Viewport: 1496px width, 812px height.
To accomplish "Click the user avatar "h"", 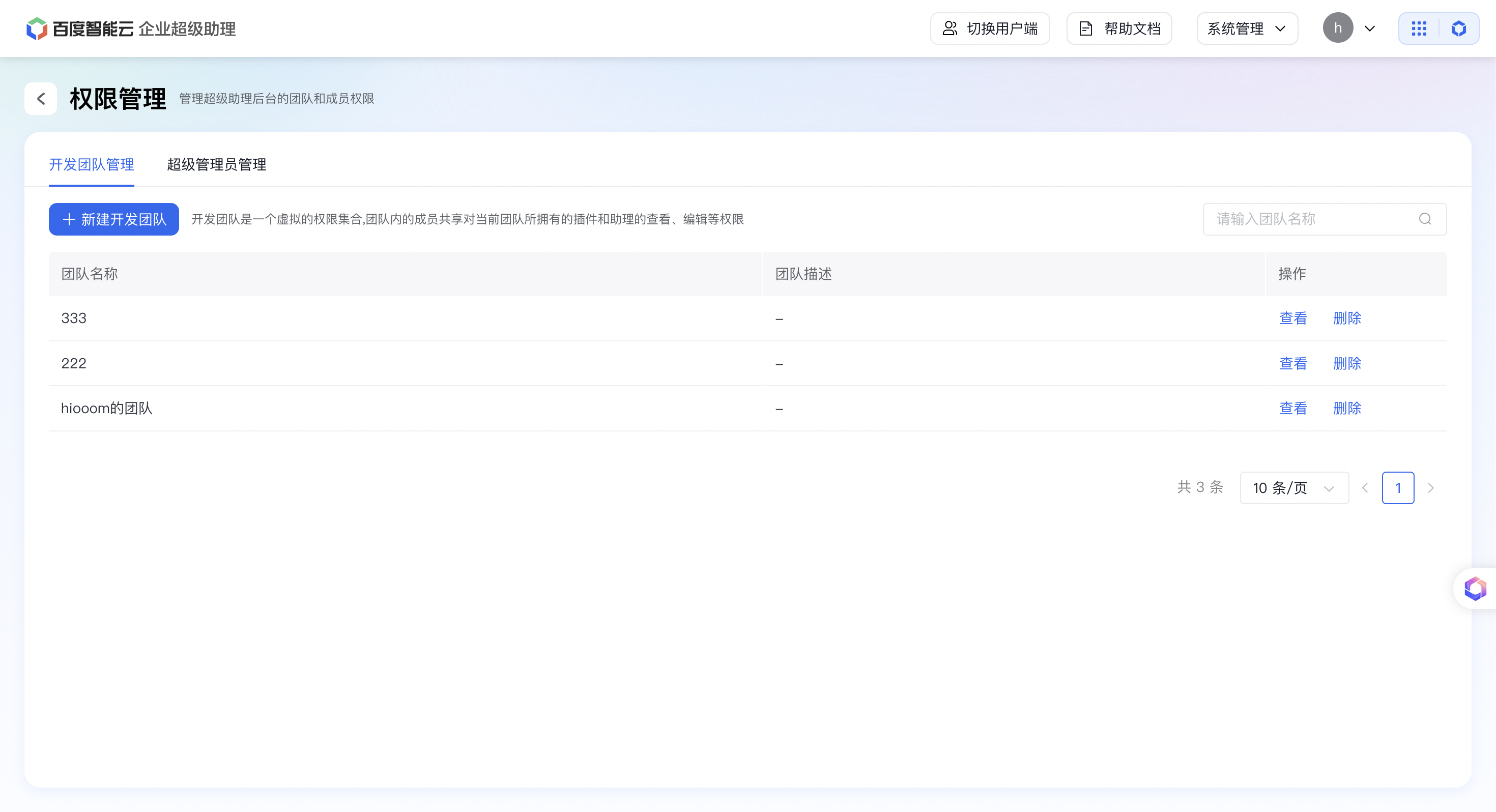I will coord(1337,28).
